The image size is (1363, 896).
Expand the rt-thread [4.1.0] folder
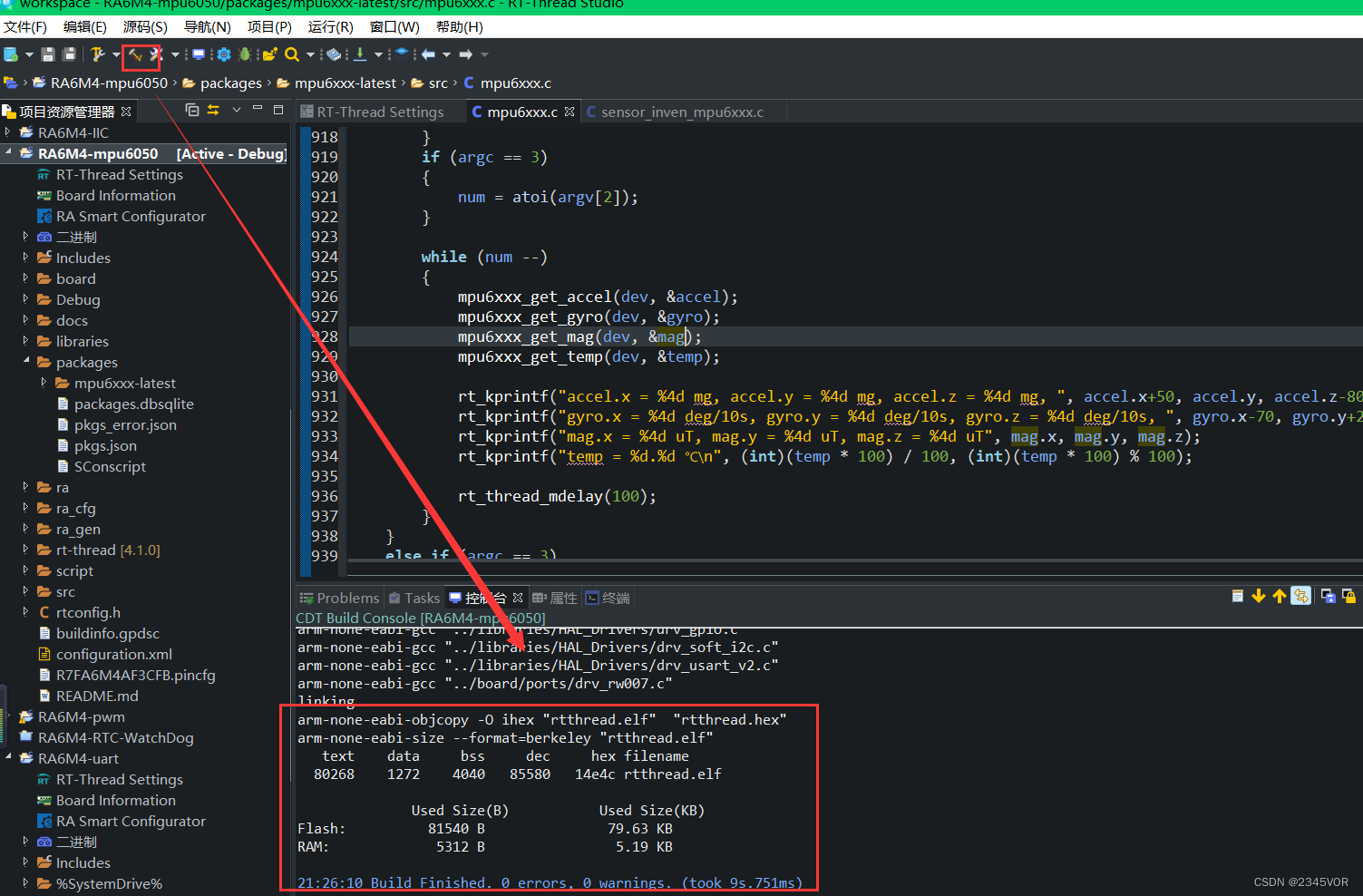pos(25,550)
